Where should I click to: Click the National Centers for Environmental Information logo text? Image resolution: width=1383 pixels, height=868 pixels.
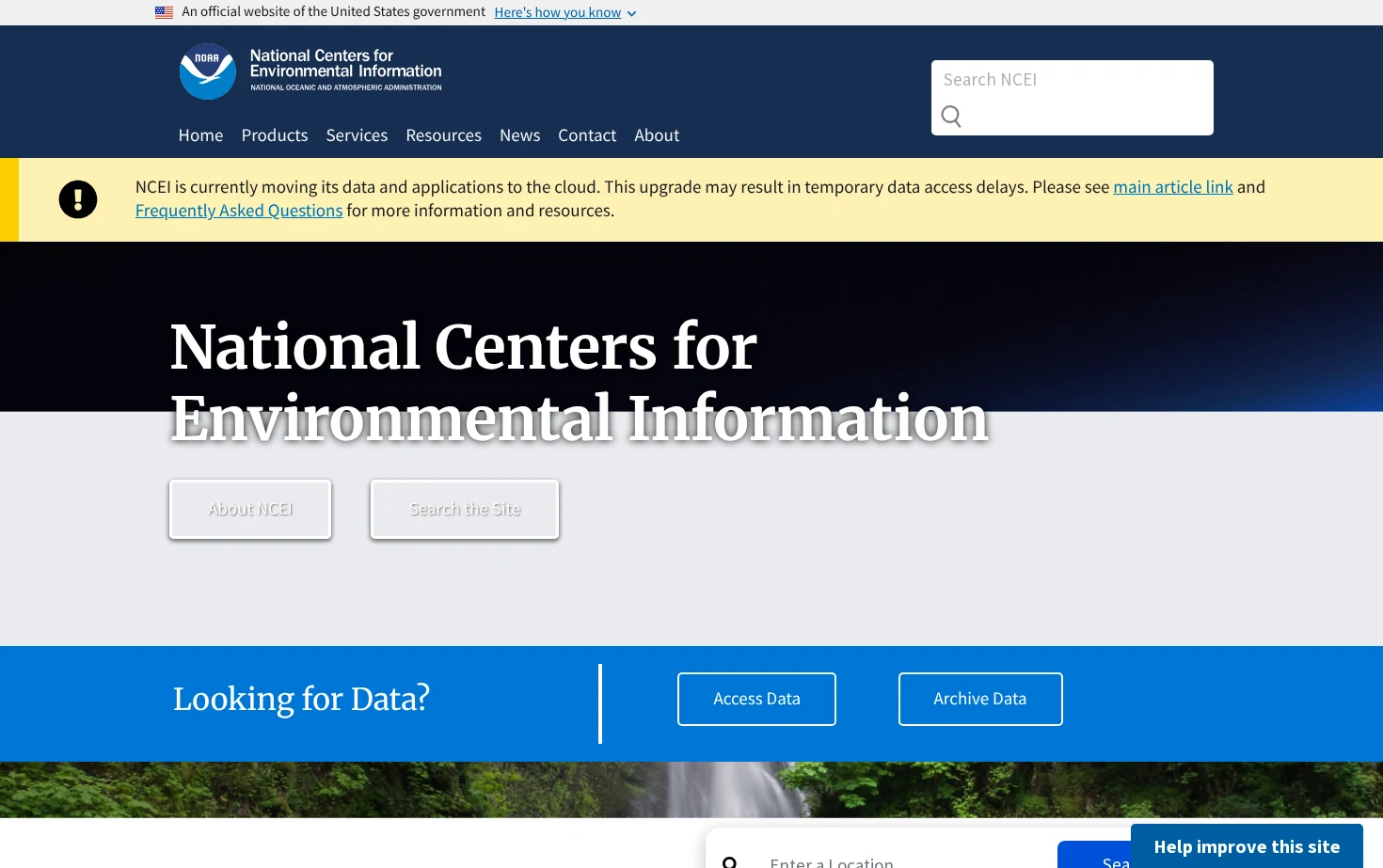coord(346,71)
